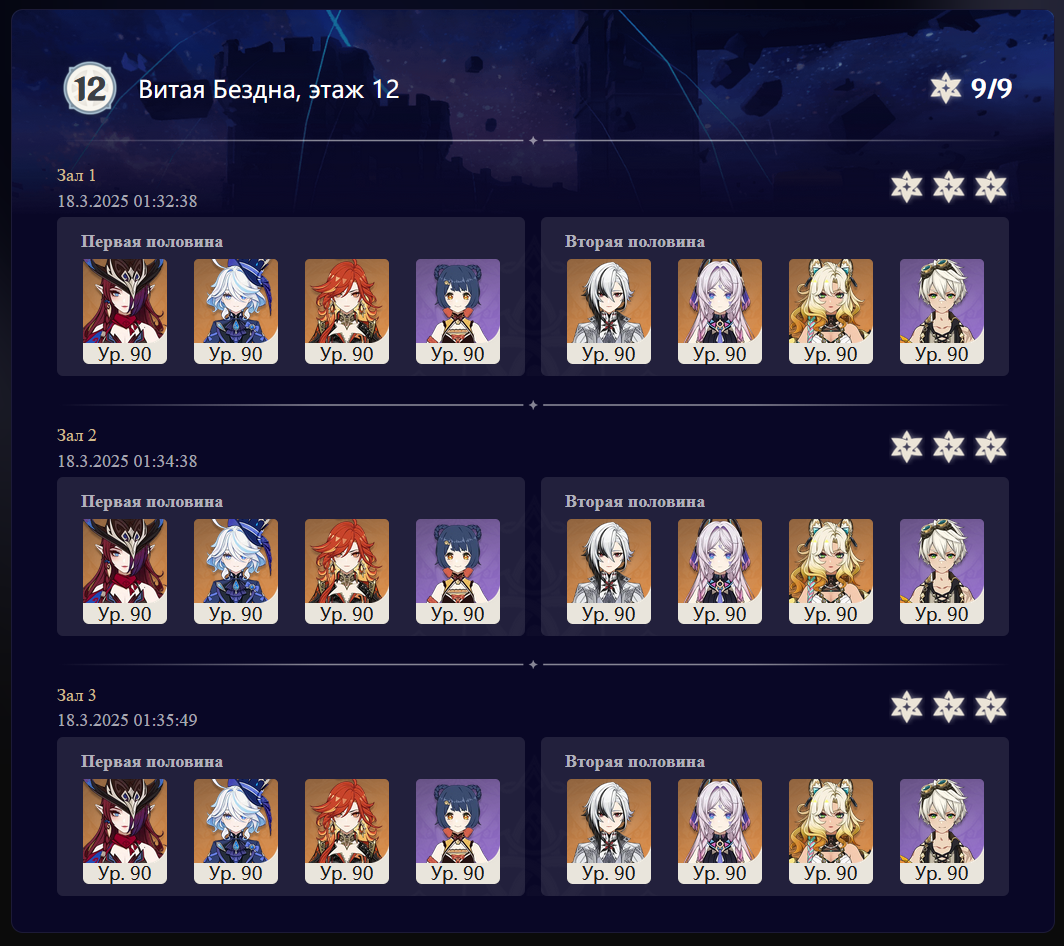Click the middle star of Зал 3 rating
Screen dimensions: 1064x946
coord(949,706)
